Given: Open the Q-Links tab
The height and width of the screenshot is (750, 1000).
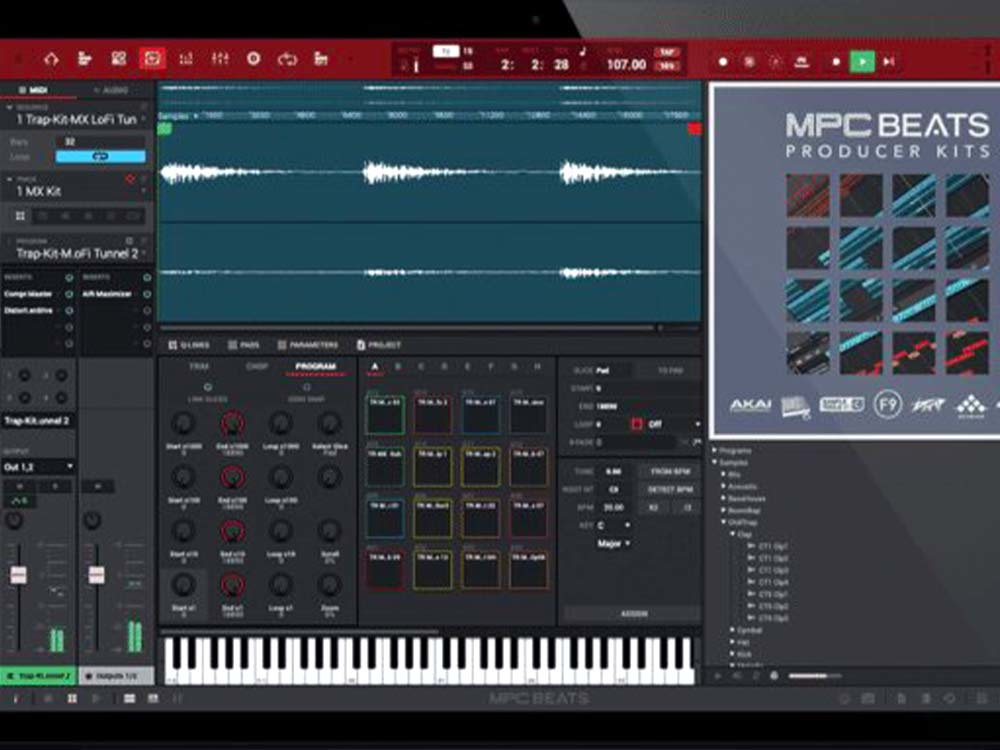Looking at the screenshot, I should pos(189,345).
